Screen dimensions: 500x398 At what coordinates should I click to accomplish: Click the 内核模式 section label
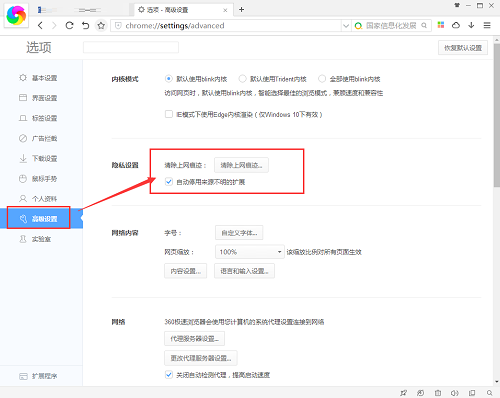pos(125,79)
